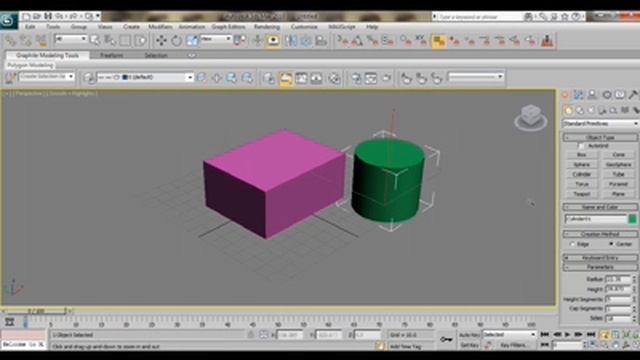Screen dimensions: 640x360
Task: Click the Select and Manipulate icon
Action: pyautogui.click(x=257, y=40)
